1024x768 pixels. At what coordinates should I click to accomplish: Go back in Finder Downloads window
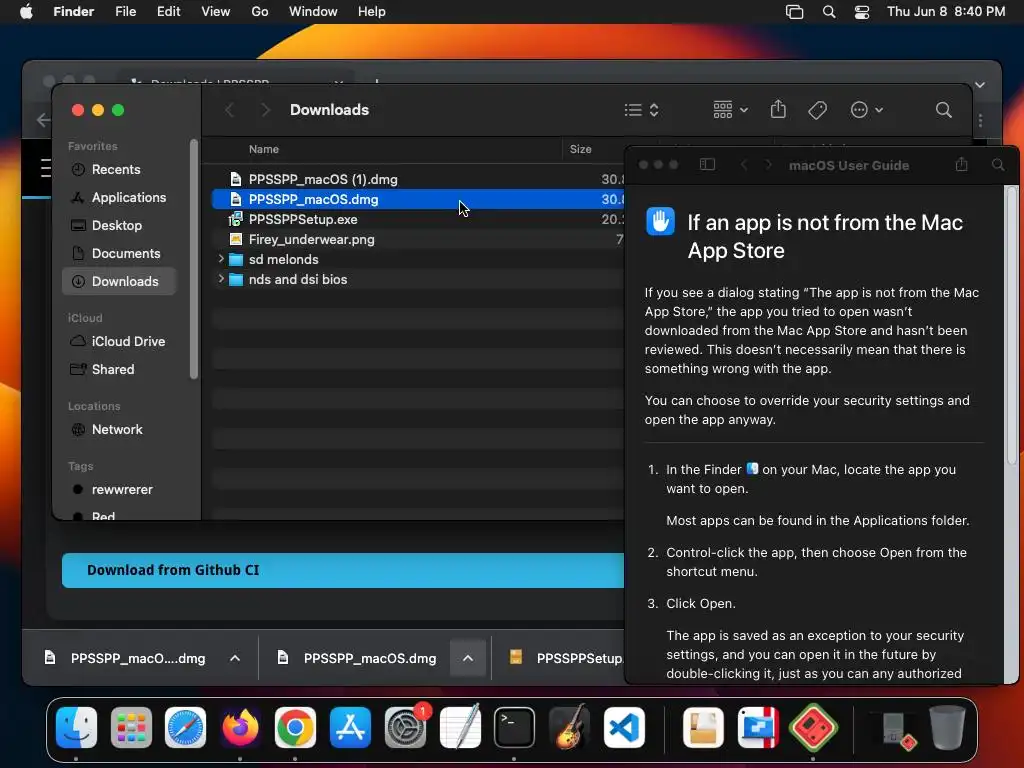pyautogui.click(x=229, y=110)
